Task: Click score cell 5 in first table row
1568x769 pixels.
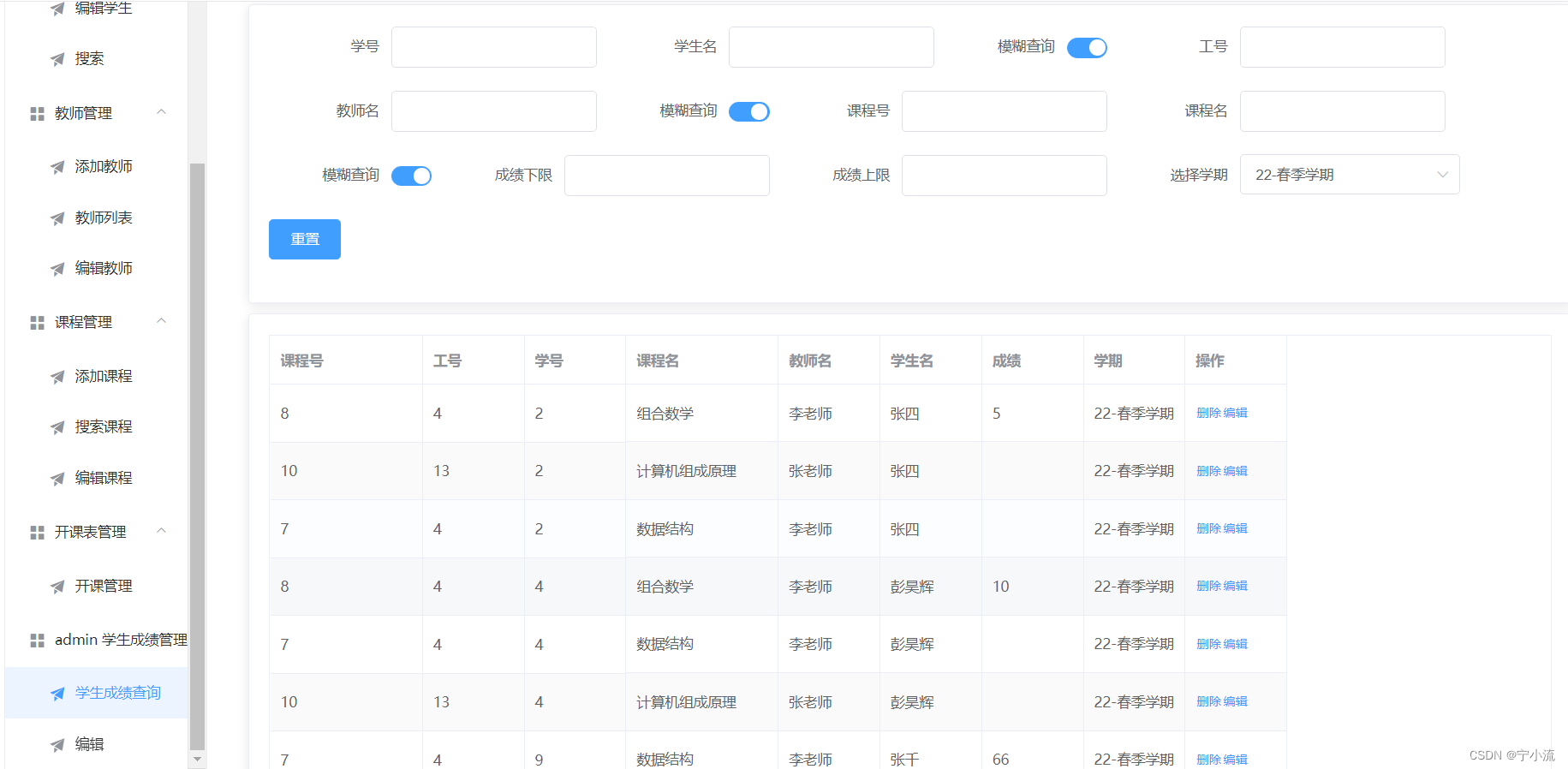Action: pos(997,414)
